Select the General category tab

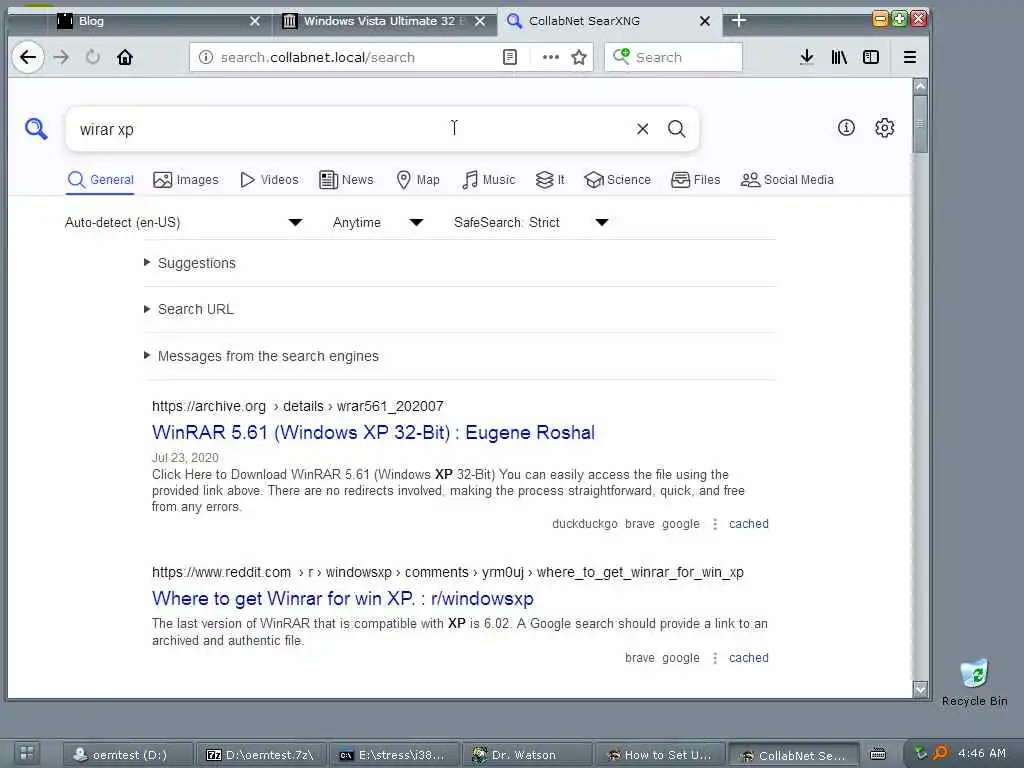101,180
